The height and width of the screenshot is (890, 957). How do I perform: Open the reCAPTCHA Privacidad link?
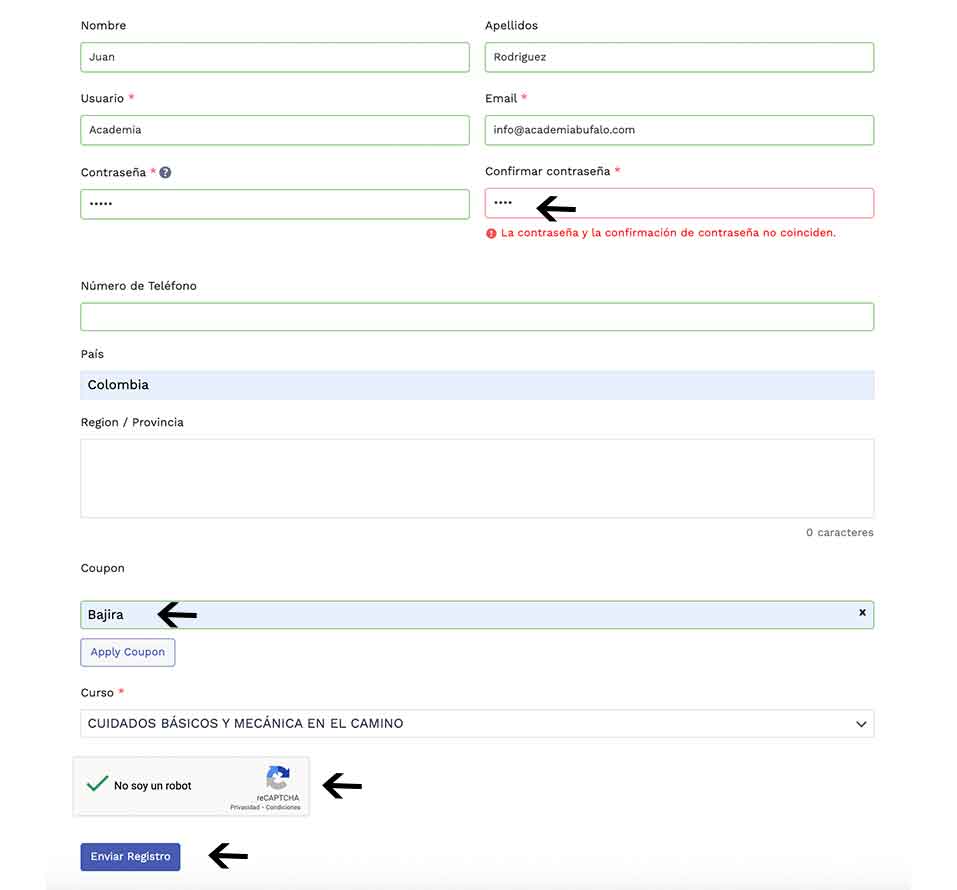(x=245, y=807)
